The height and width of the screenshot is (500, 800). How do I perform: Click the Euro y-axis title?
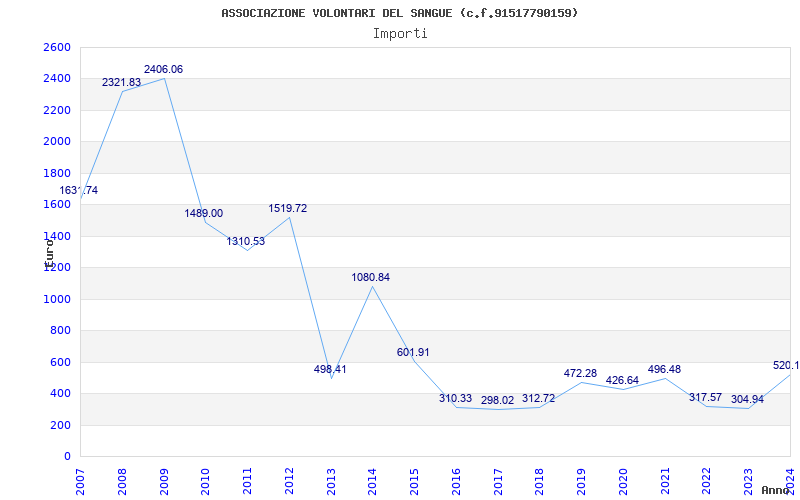pos(49,253)
